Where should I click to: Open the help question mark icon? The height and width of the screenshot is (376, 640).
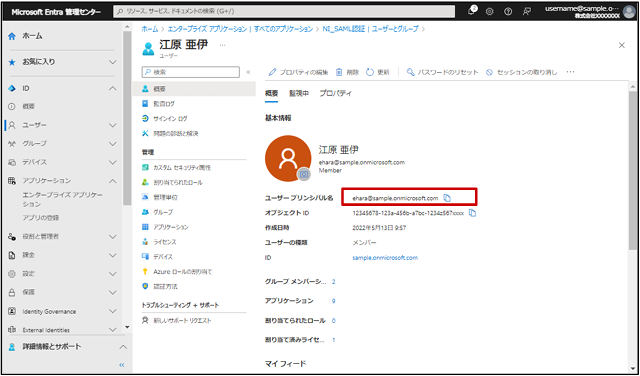508,11
